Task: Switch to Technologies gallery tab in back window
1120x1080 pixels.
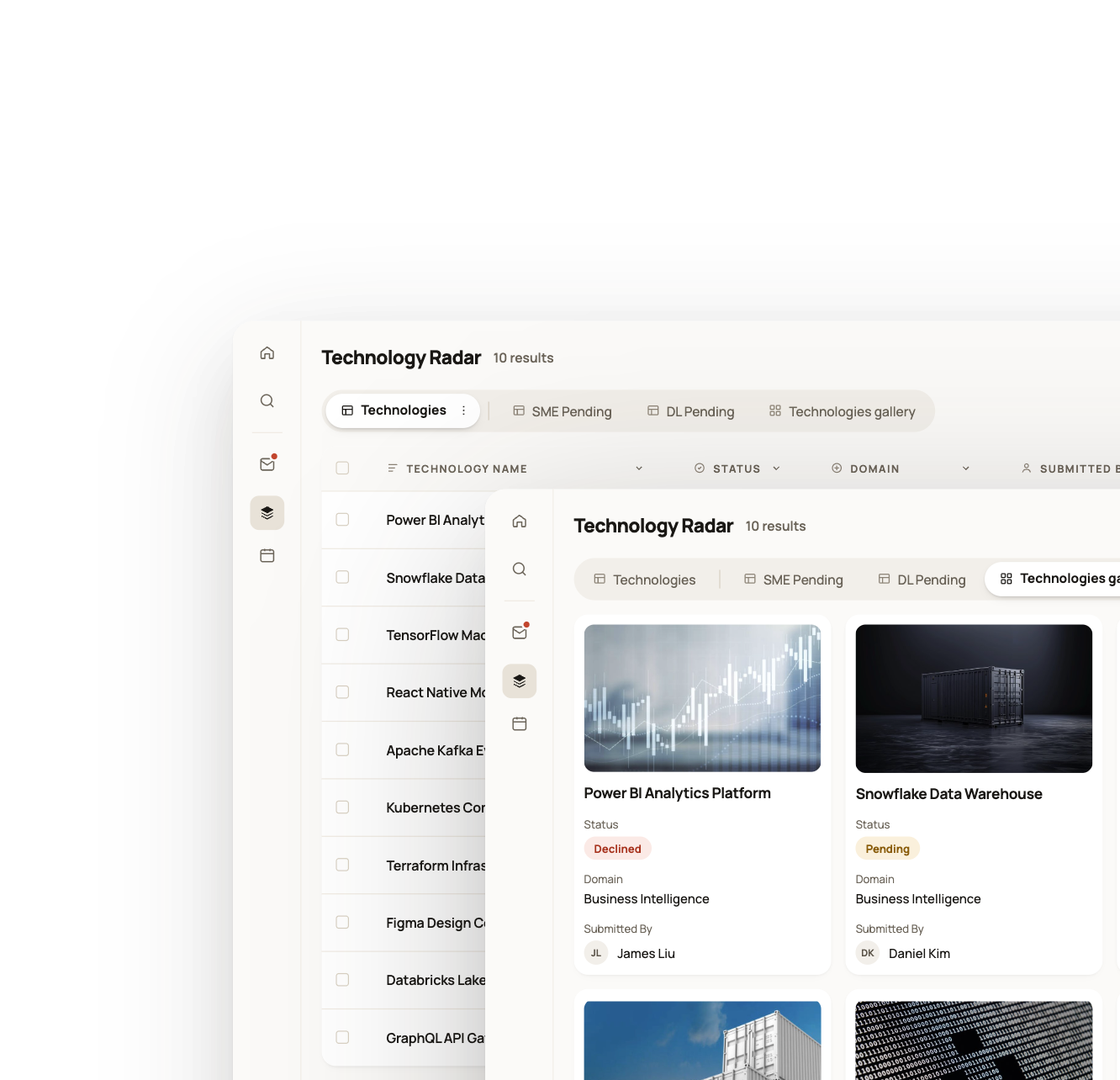Action: point(843,411)
